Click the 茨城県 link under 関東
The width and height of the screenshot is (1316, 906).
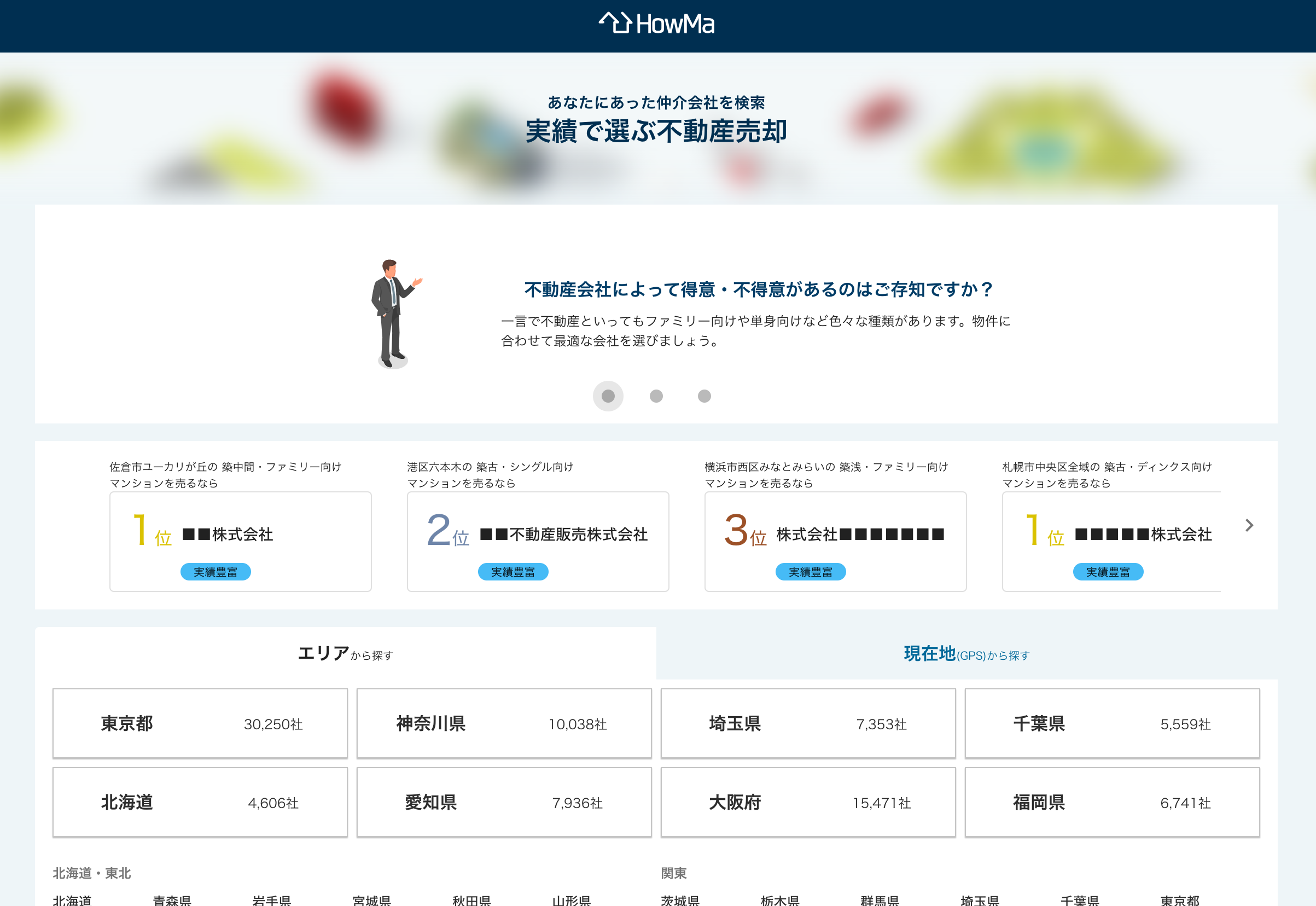pyautogui.click(x=680, y=900)
